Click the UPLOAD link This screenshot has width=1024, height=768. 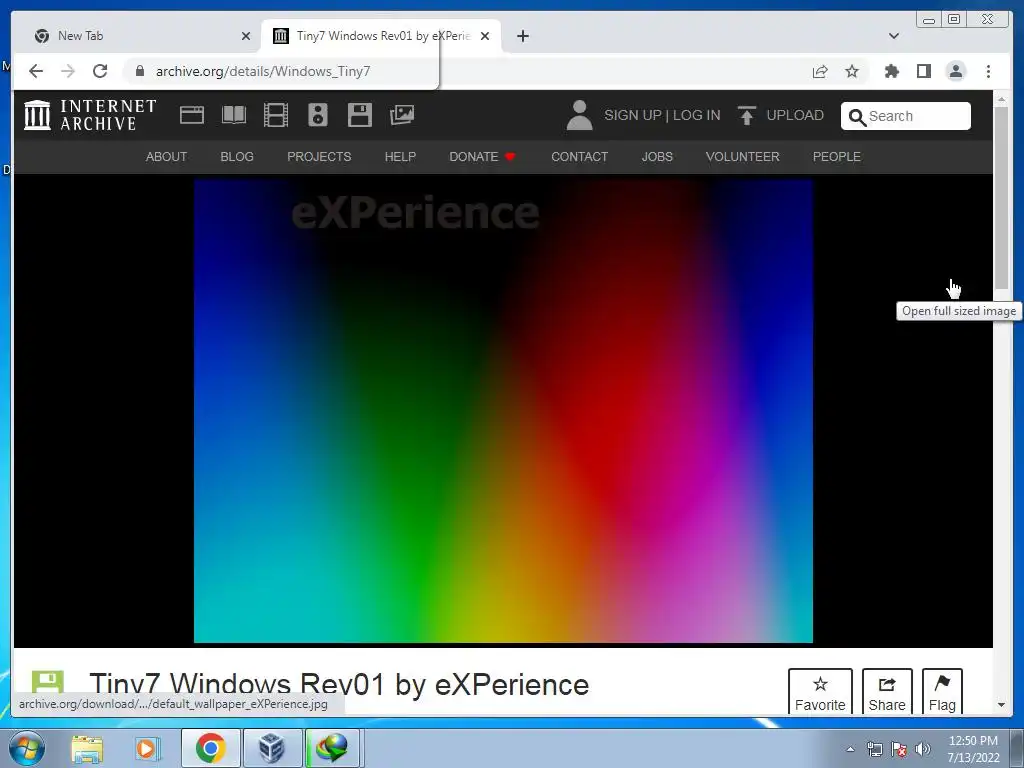[x=795, y=116]
